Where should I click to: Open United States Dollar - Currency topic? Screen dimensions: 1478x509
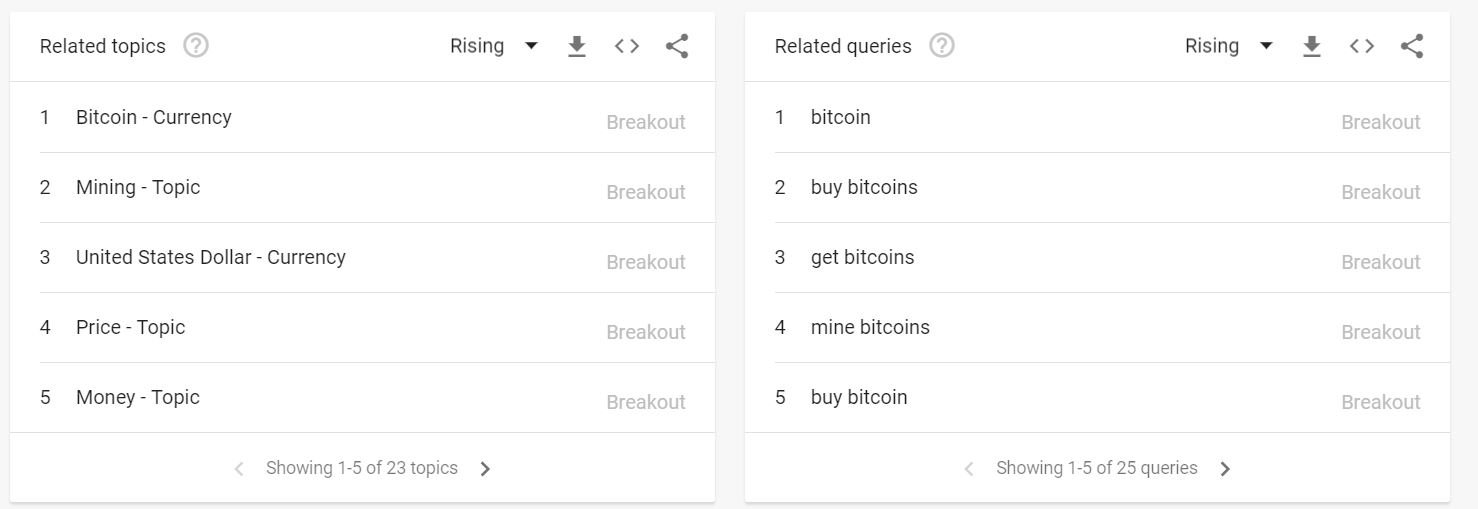click(x=211, y=257)
